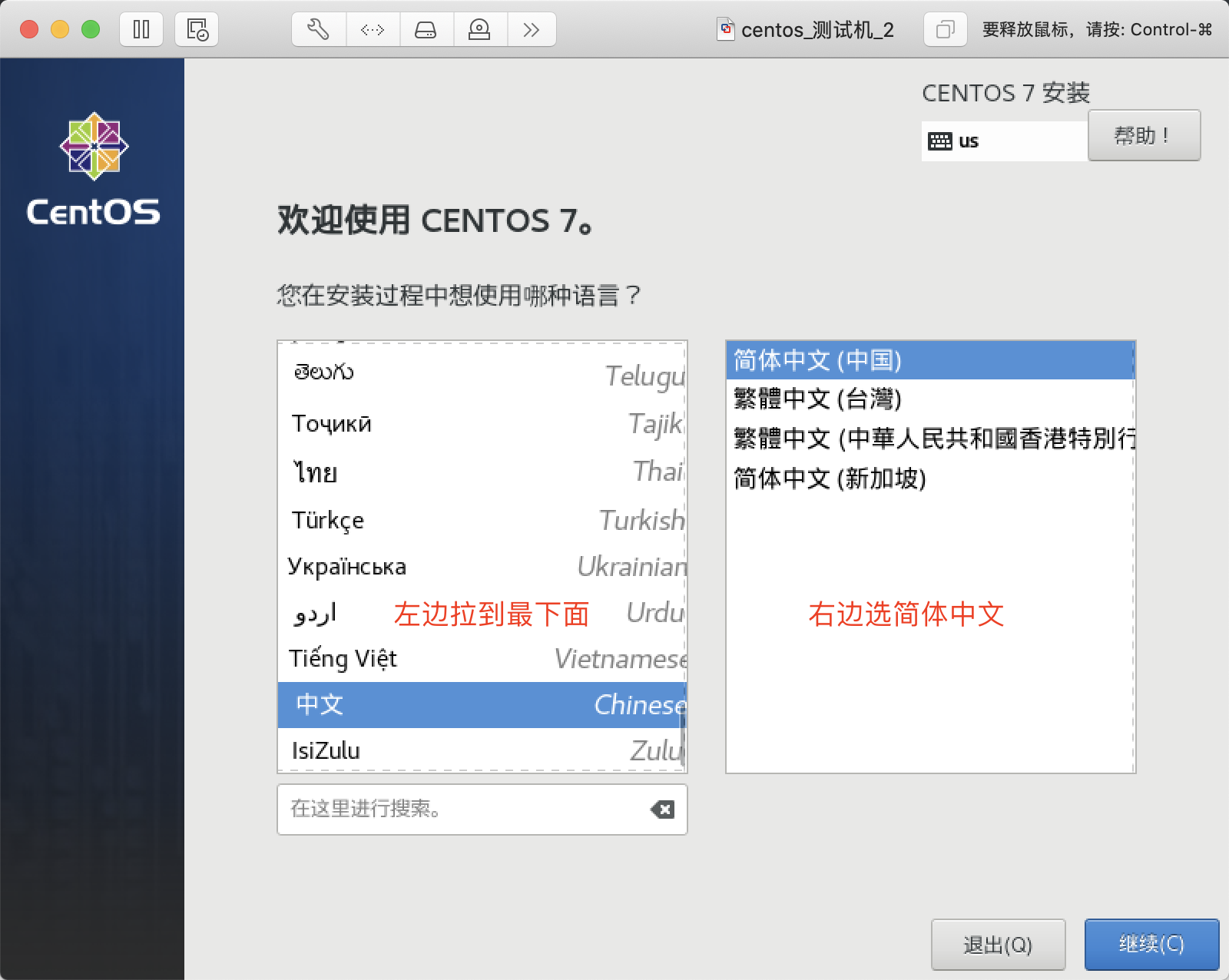Screen dimensions: 1229x980
Task: Select Tiếng Việt Vietnamese language row
Action: 482,658
